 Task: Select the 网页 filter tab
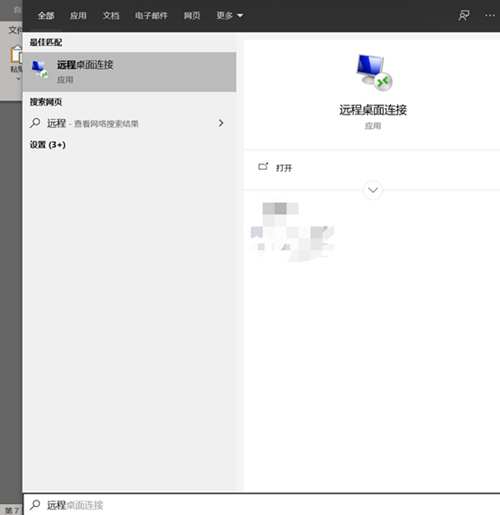[192, 15]
